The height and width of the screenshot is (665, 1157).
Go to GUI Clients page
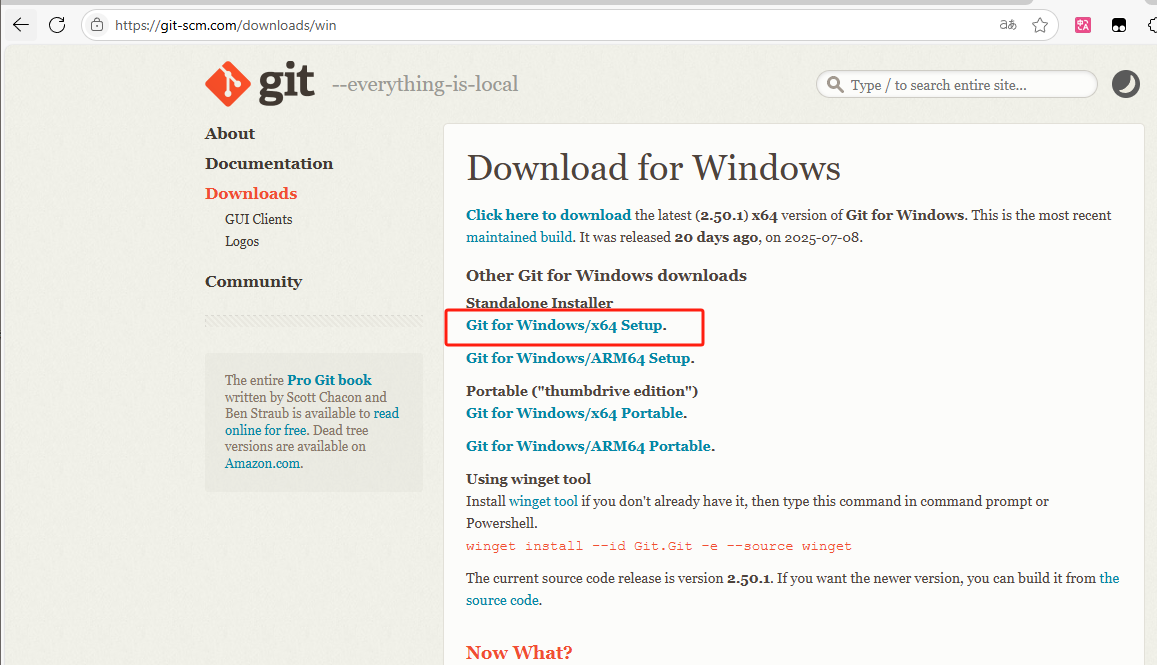[x=258, y=219]
